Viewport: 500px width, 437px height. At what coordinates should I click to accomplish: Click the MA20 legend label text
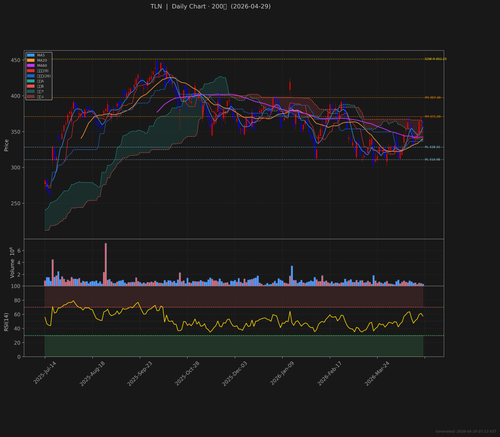click(42, 60)
